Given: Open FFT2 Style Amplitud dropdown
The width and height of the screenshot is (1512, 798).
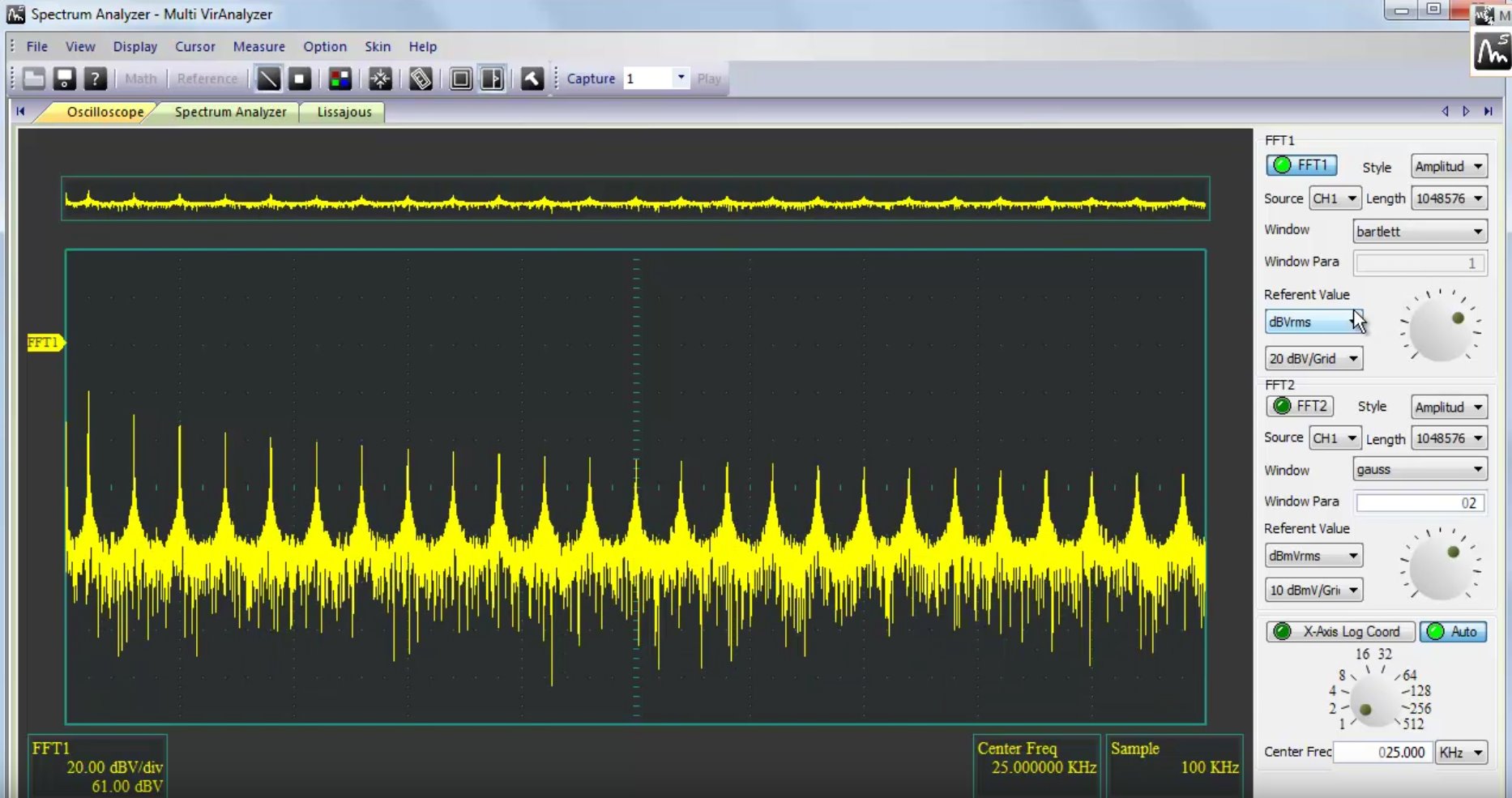Looking at the screenshot, I should [1449, 407].
